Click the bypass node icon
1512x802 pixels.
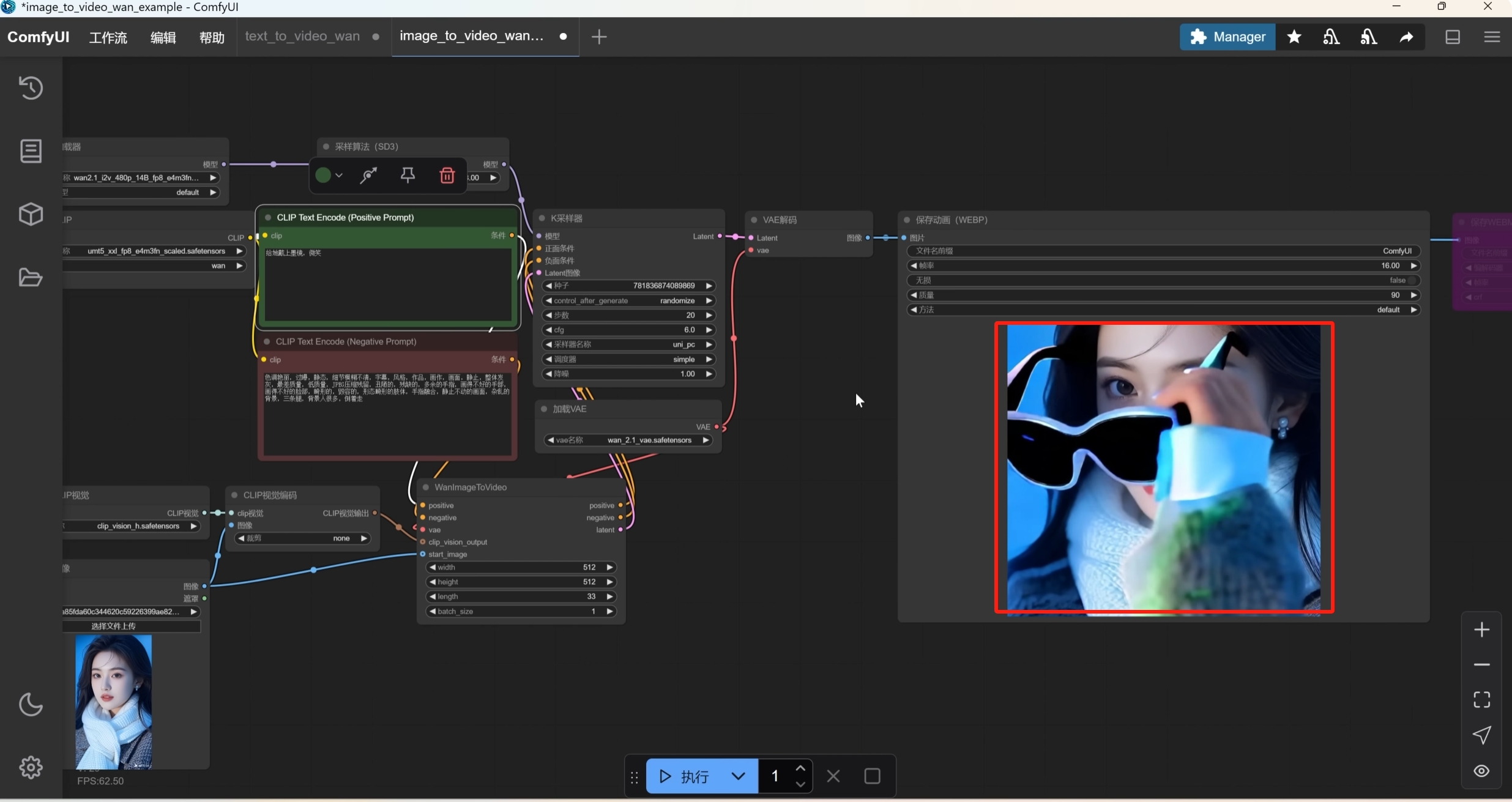(x=368, y=176)
